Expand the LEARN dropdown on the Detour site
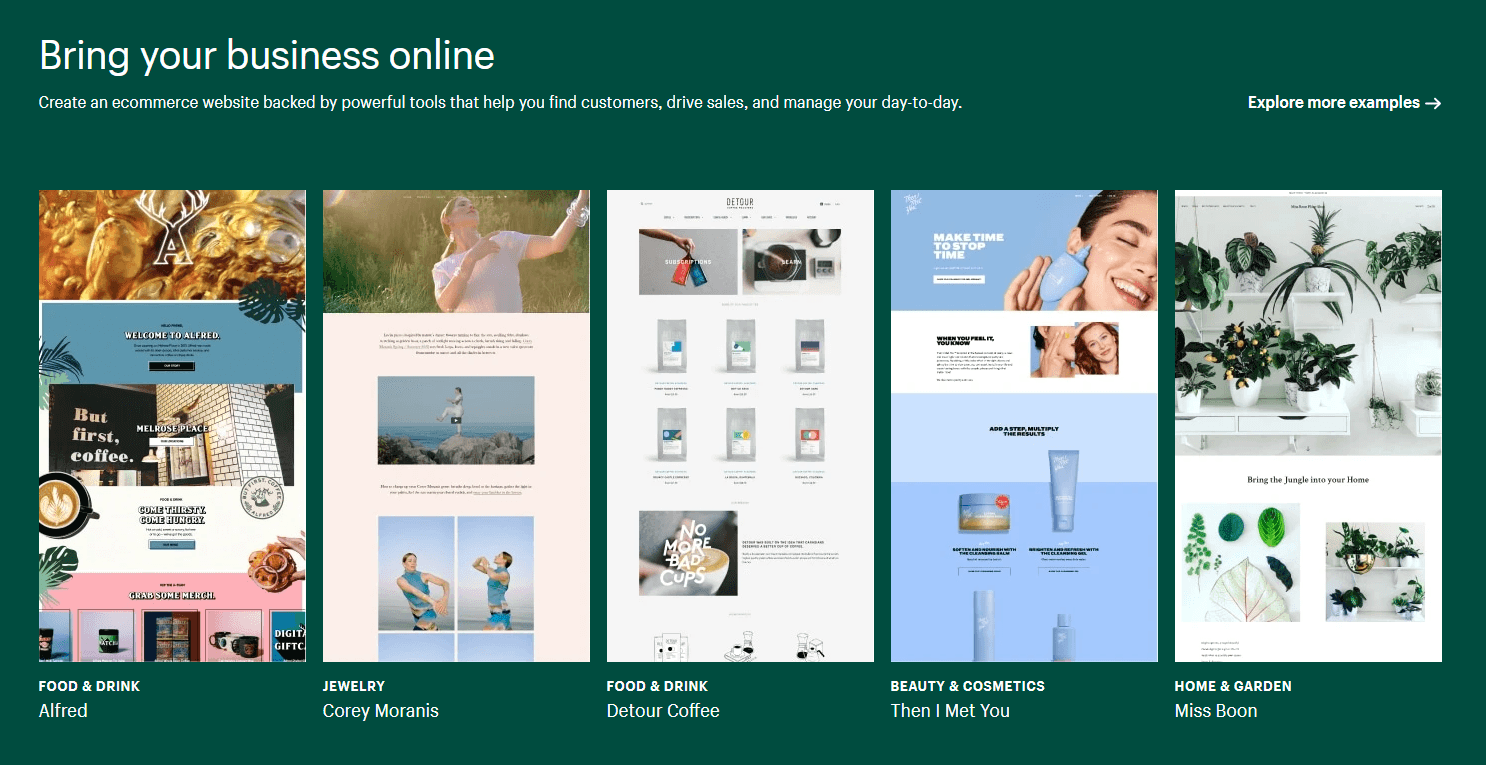Image resolution: width=1486 pixels, height=765 pixels. click(746, 217)
